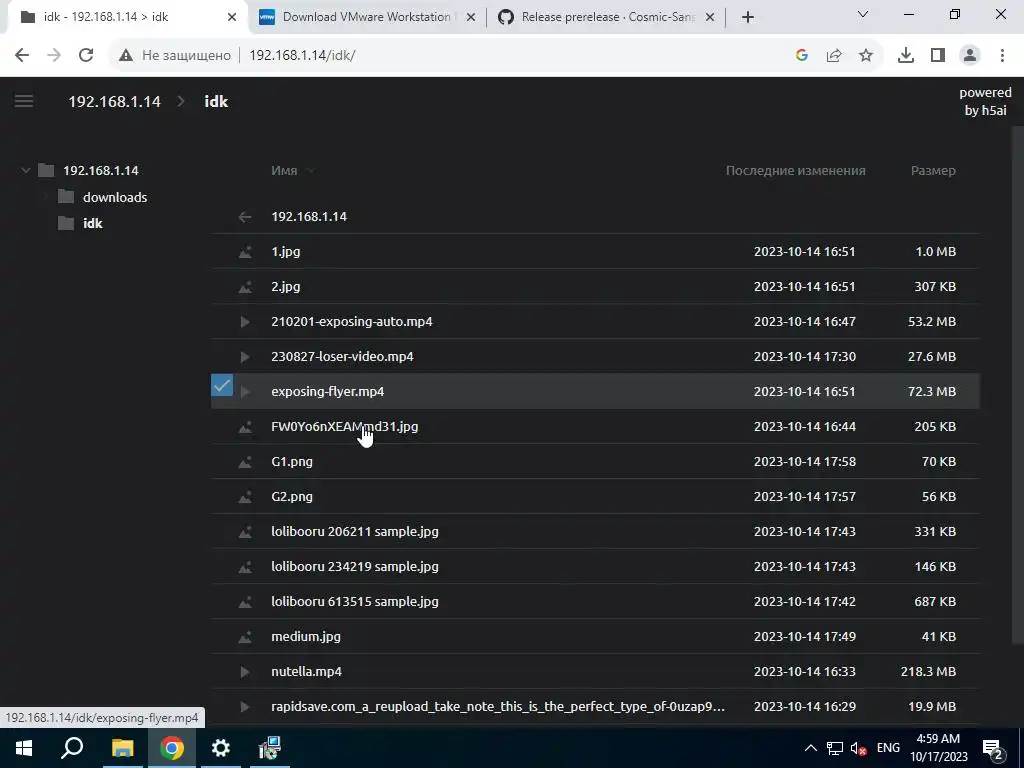Open the file nutella.mp4

pos(306,671)
